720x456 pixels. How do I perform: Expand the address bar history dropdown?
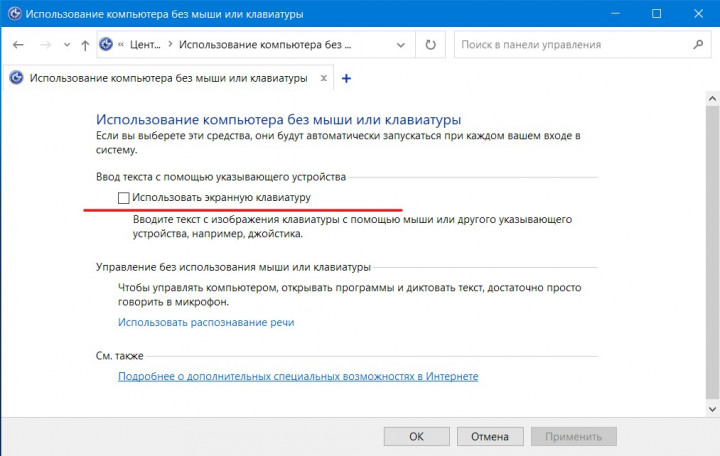click(x=405, y=45)
